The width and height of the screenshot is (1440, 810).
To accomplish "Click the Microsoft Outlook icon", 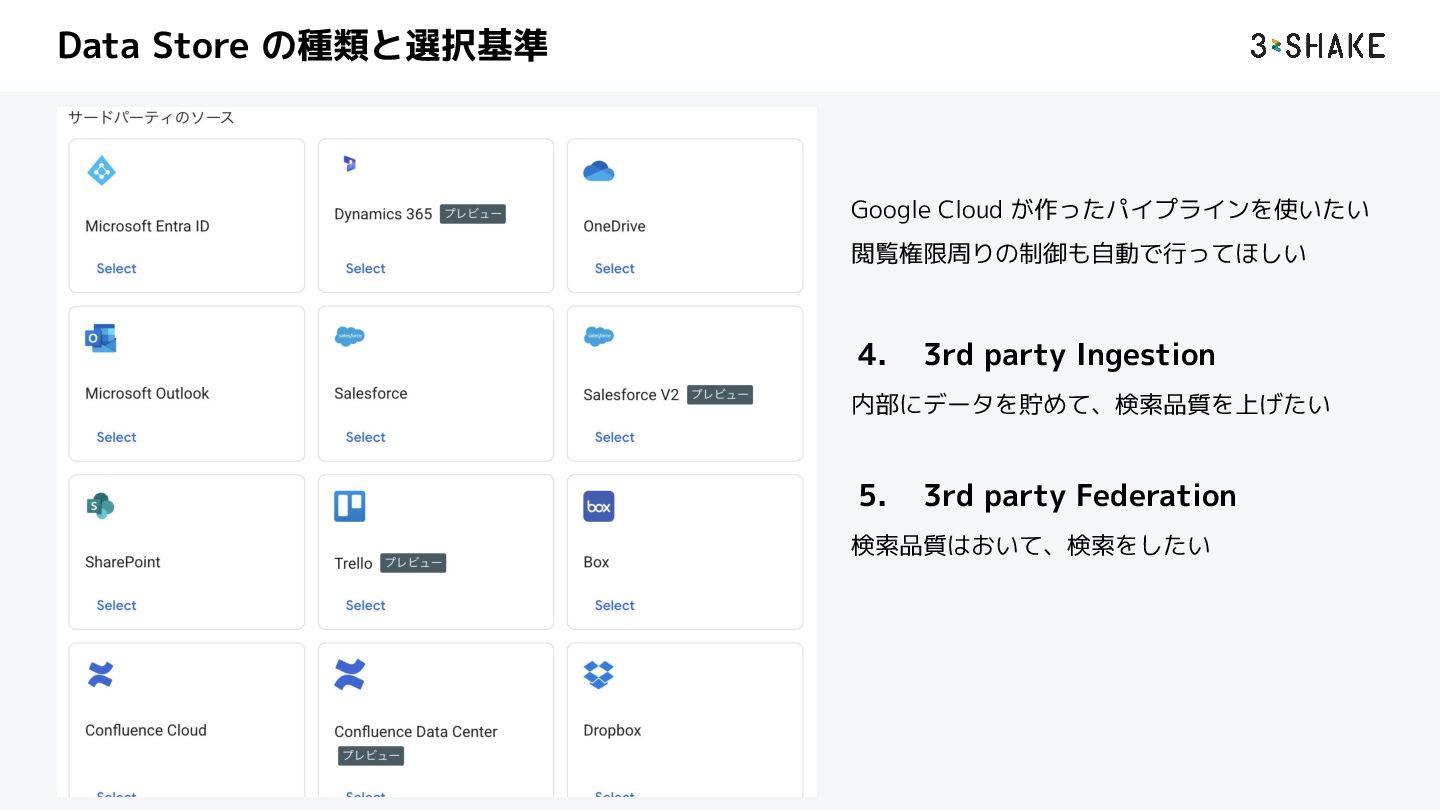I will [101, 338].
